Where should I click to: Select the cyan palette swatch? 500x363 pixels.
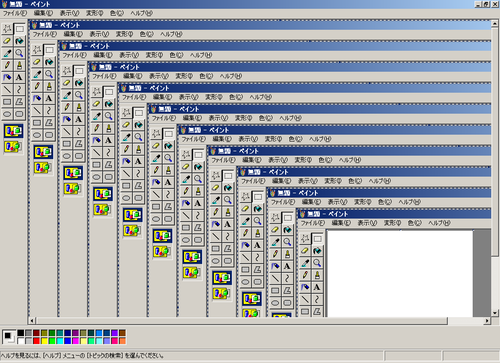[x=60, y=341]
